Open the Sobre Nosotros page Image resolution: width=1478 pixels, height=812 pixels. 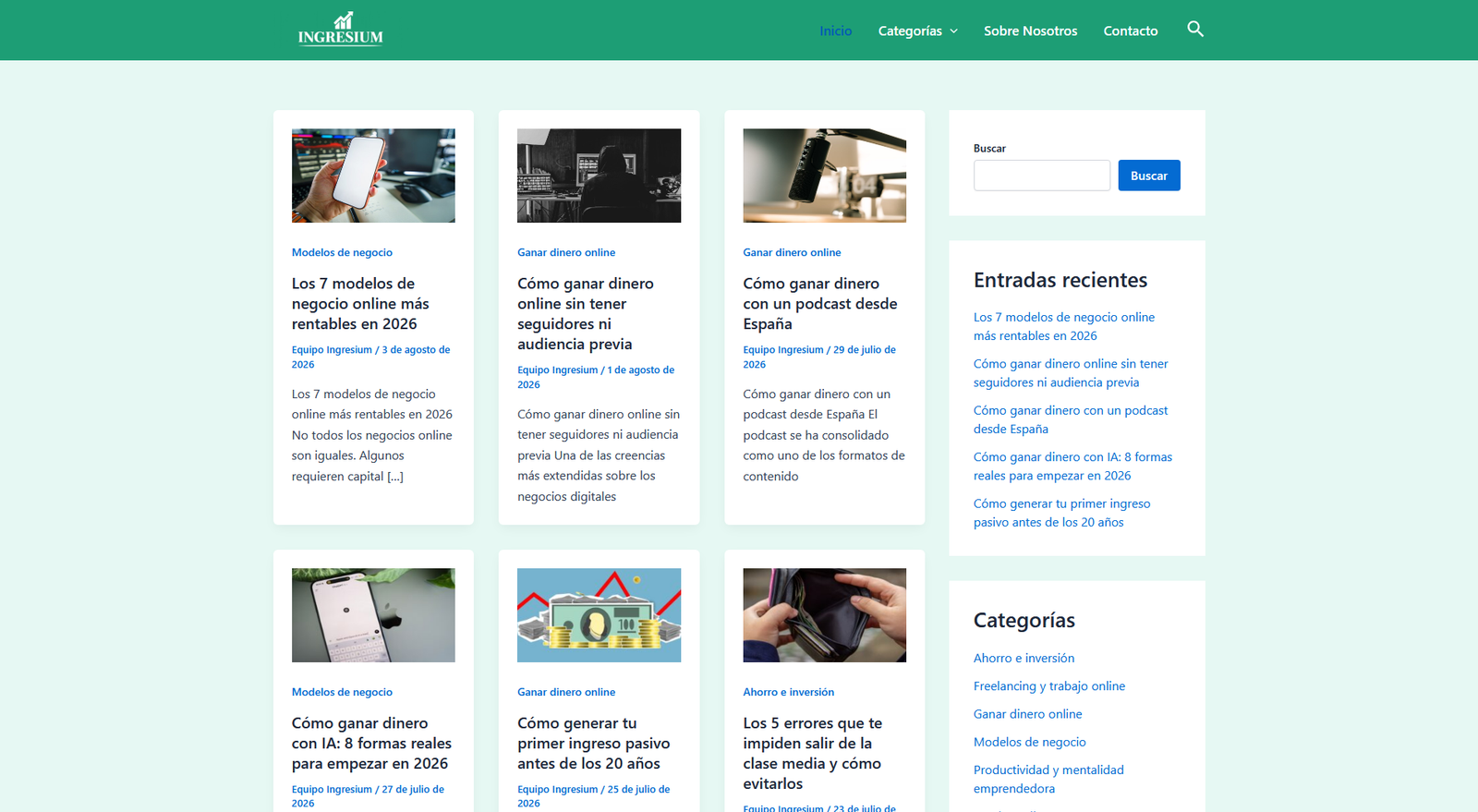(1030, 30)
